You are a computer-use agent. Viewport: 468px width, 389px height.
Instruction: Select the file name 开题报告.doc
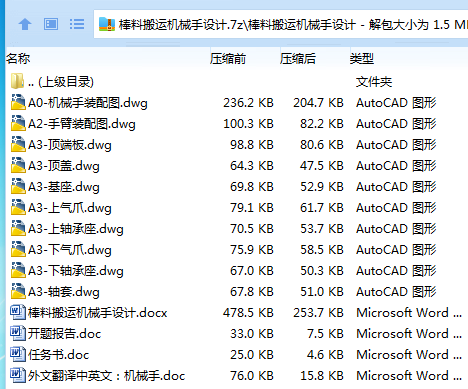tap(64, 334)
